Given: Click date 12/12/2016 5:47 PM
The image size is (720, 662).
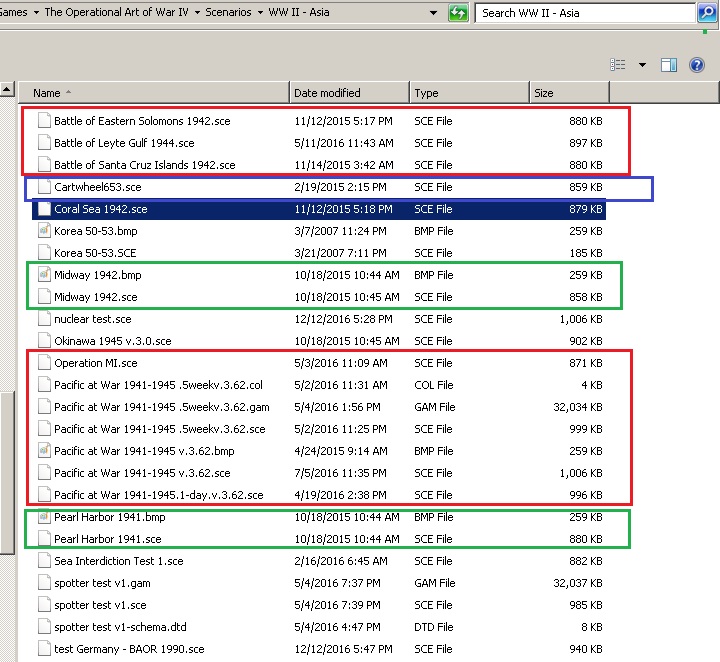Looking at the screenshot, I should click(343, 649).
